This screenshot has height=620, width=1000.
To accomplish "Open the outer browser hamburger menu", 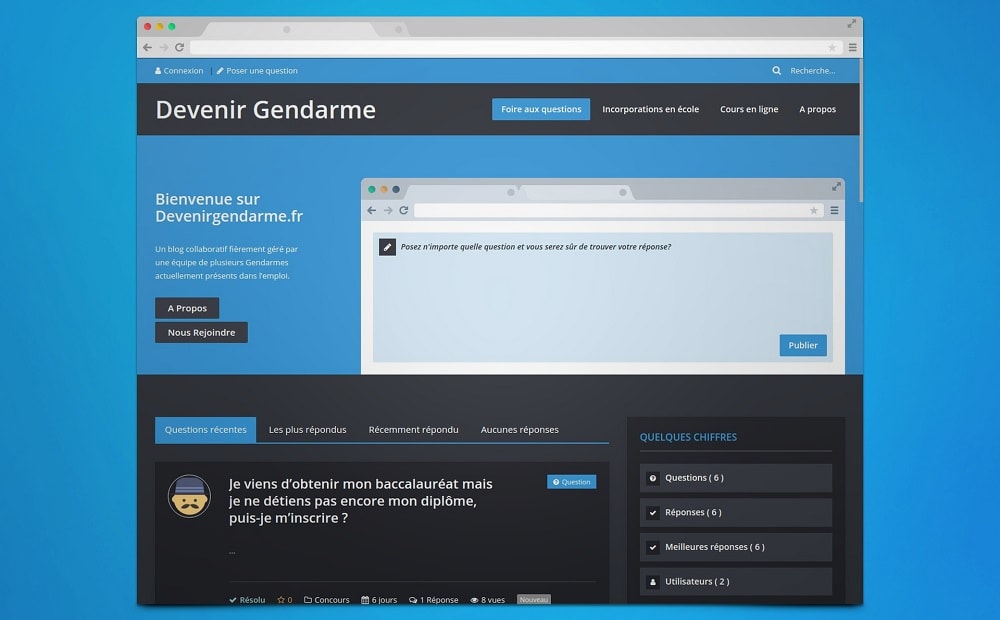I will tap(852, 47).
